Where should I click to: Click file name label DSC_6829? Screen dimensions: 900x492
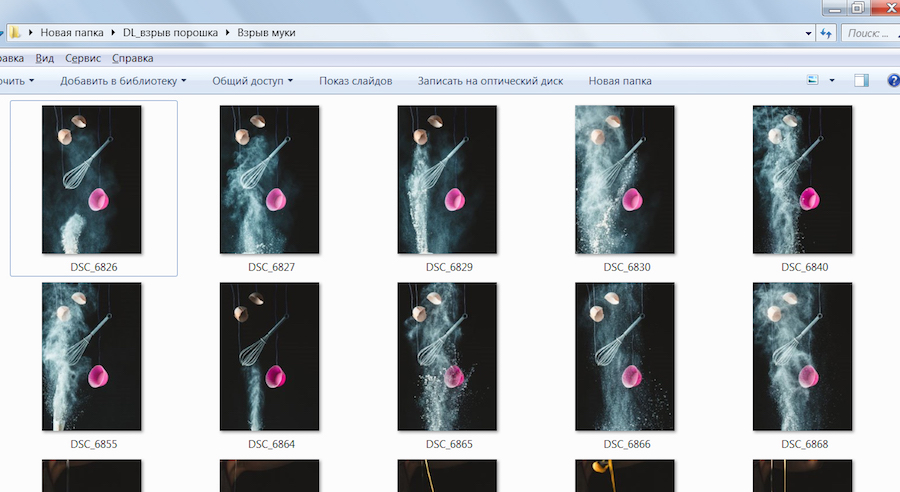click(449, 267)
